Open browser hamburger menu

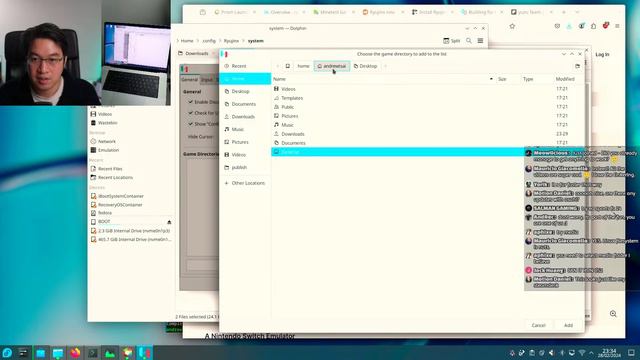point(617,26)
